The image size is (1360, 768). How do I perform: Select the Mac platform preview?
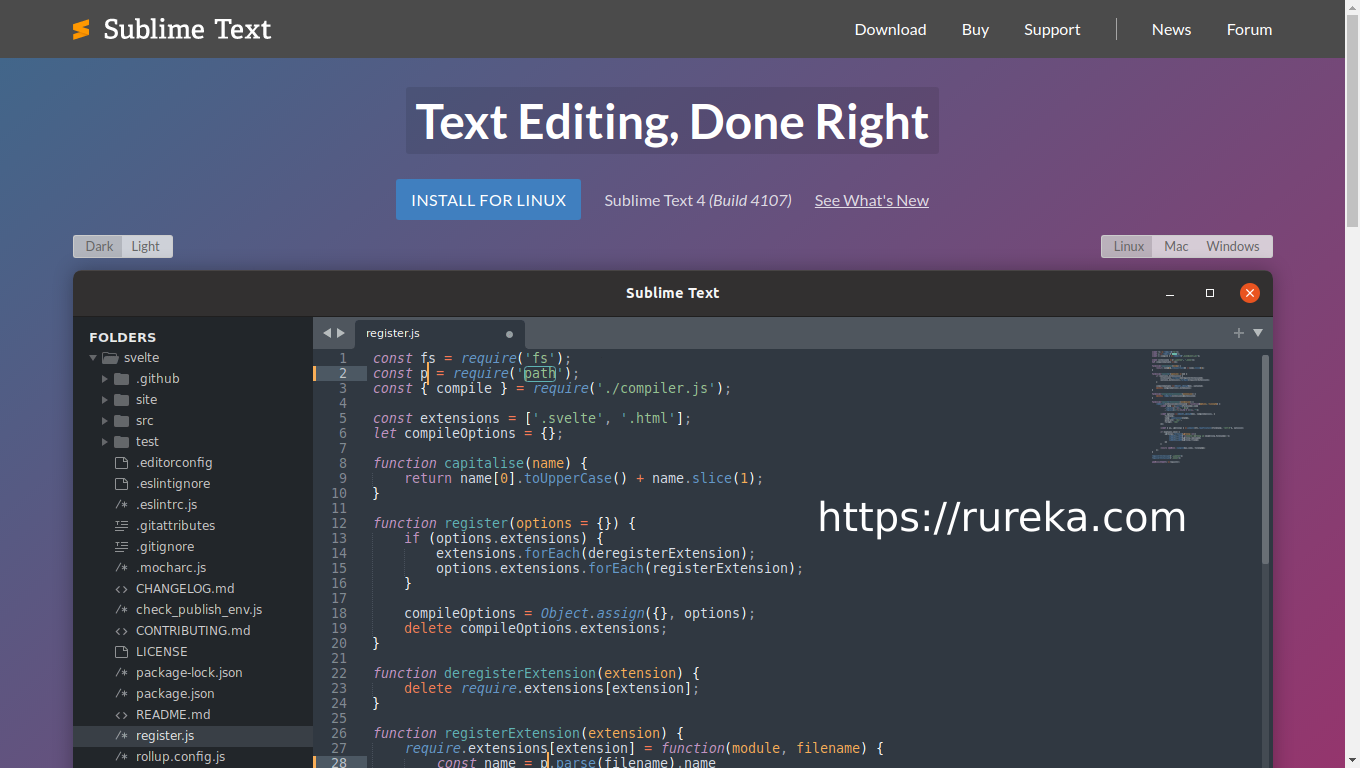click(1176, 246)
